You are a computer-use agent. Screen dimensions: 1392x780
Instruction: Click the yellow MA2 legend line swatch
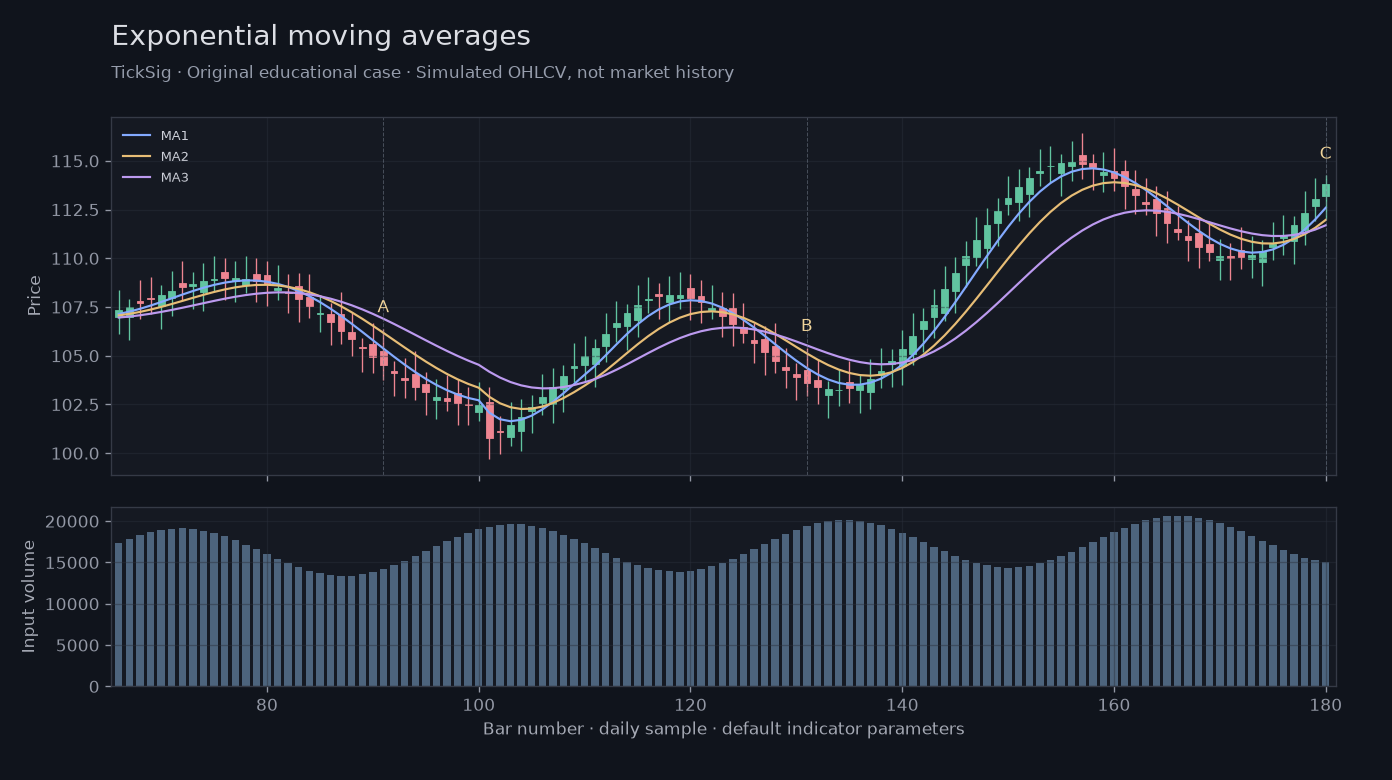point(136,156)
